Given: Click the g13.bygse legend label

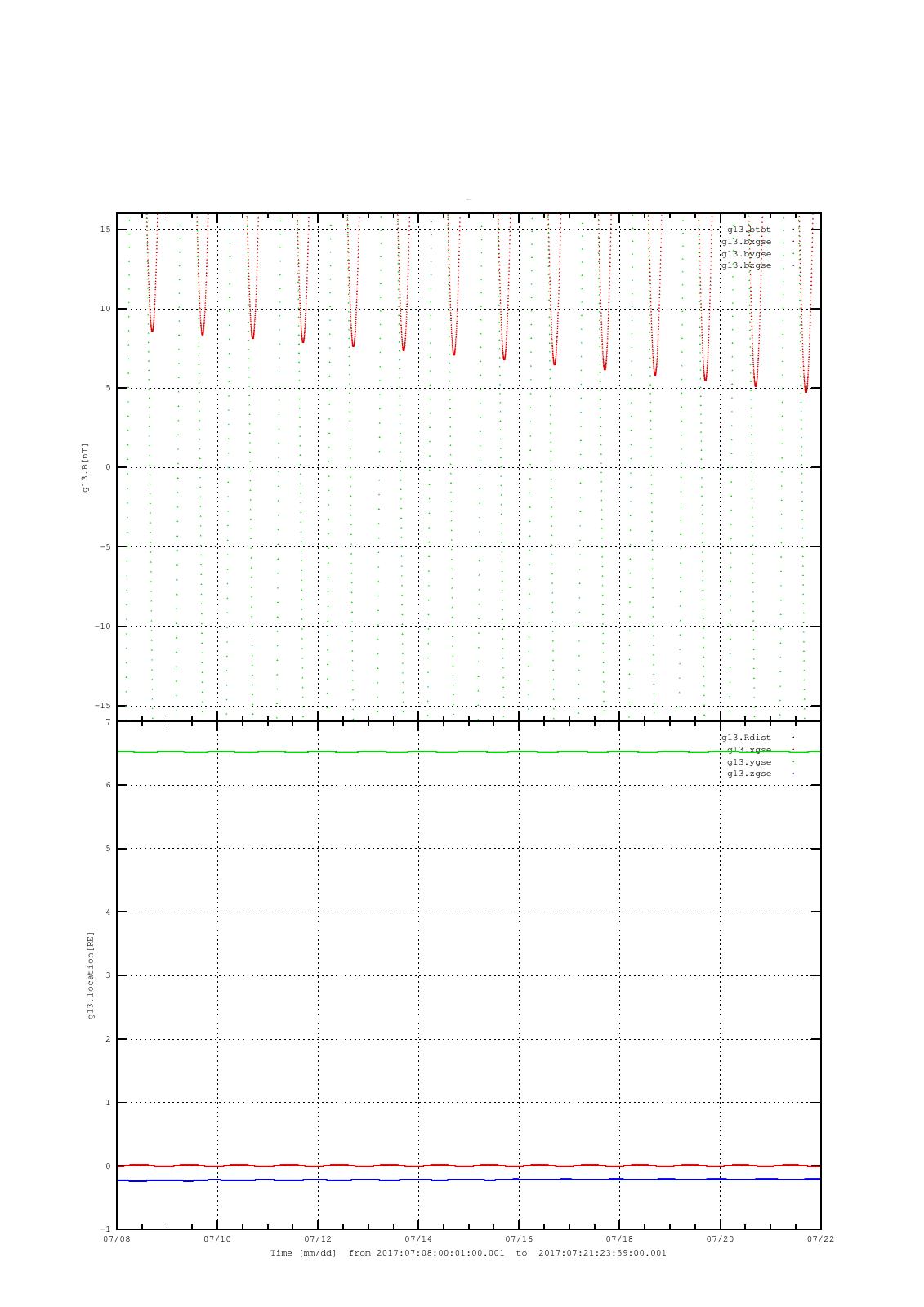Looking at the screenshot, I should pyautogui.click(x=746, y=254).
